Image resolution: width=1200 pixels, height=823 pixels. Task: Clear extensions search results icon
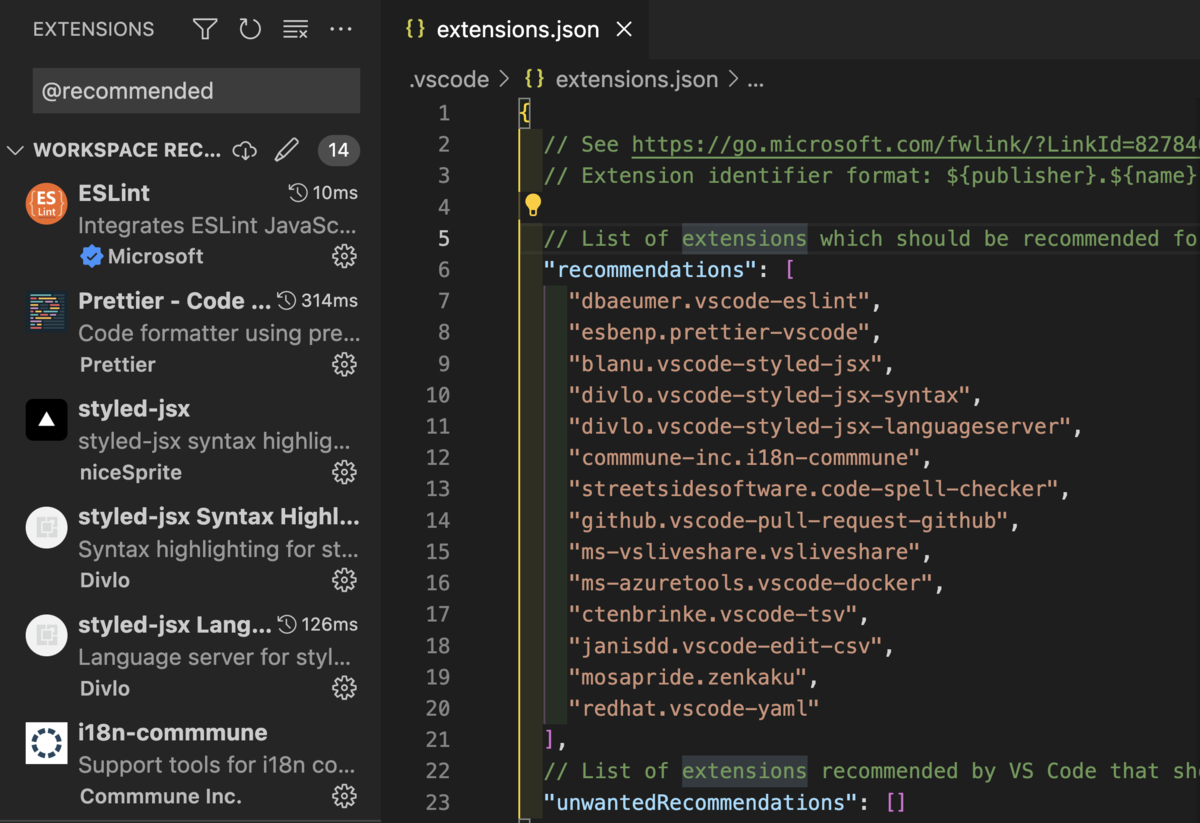point(295,29)
